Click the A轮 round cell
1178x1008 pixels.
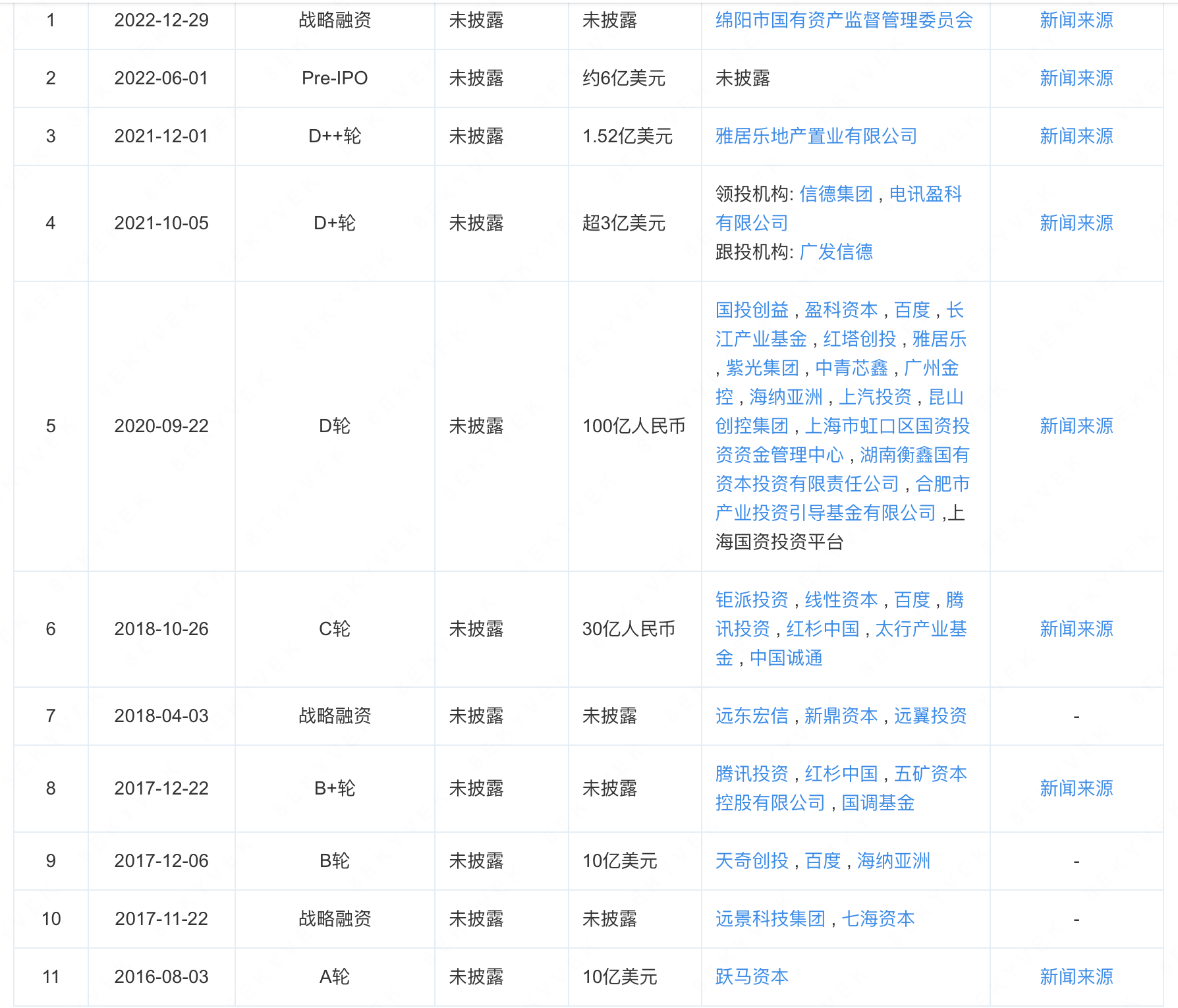click(x=335, y=977)
